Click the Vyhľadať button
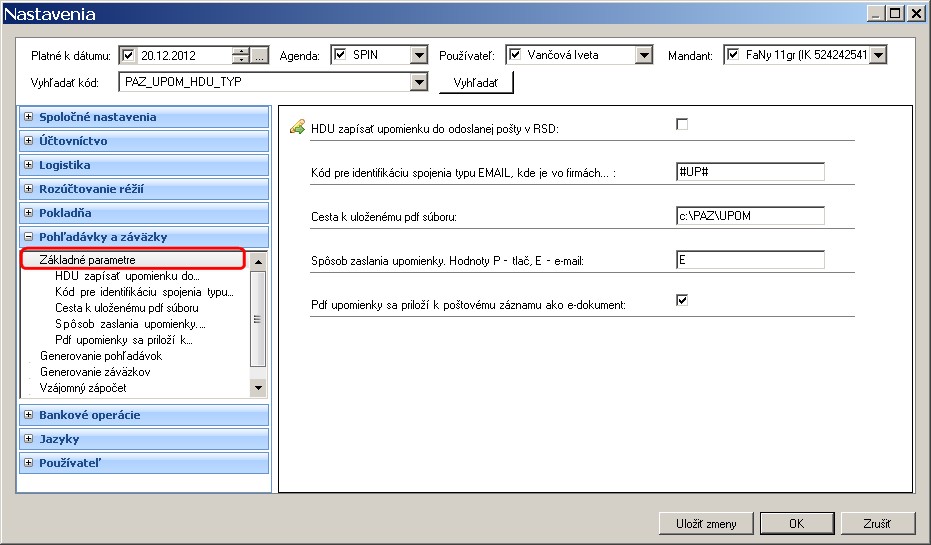The image size is (931, 545). [x=476, y=83]
